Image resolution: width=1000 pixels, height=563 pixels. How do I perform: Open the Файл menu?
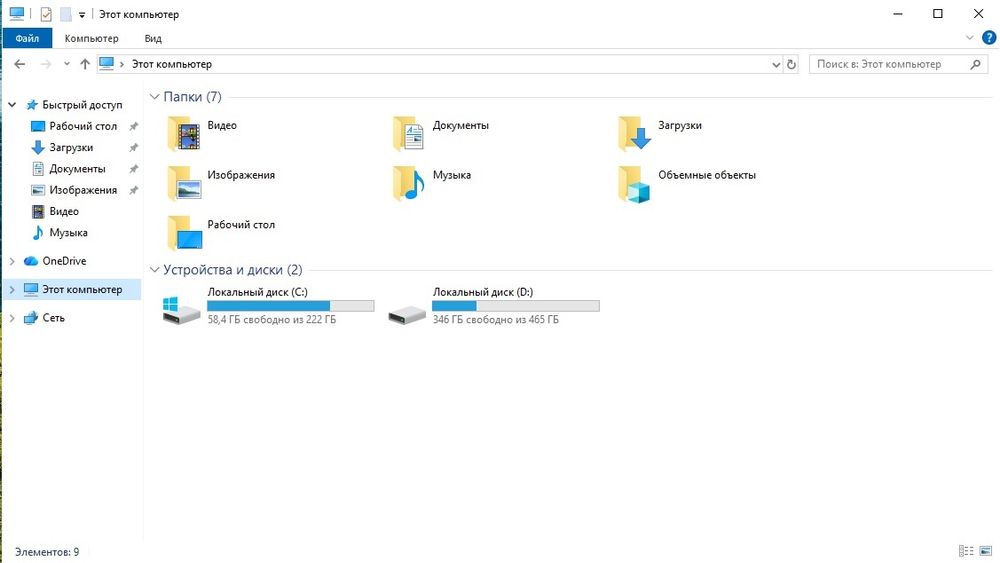coord(27,38)
